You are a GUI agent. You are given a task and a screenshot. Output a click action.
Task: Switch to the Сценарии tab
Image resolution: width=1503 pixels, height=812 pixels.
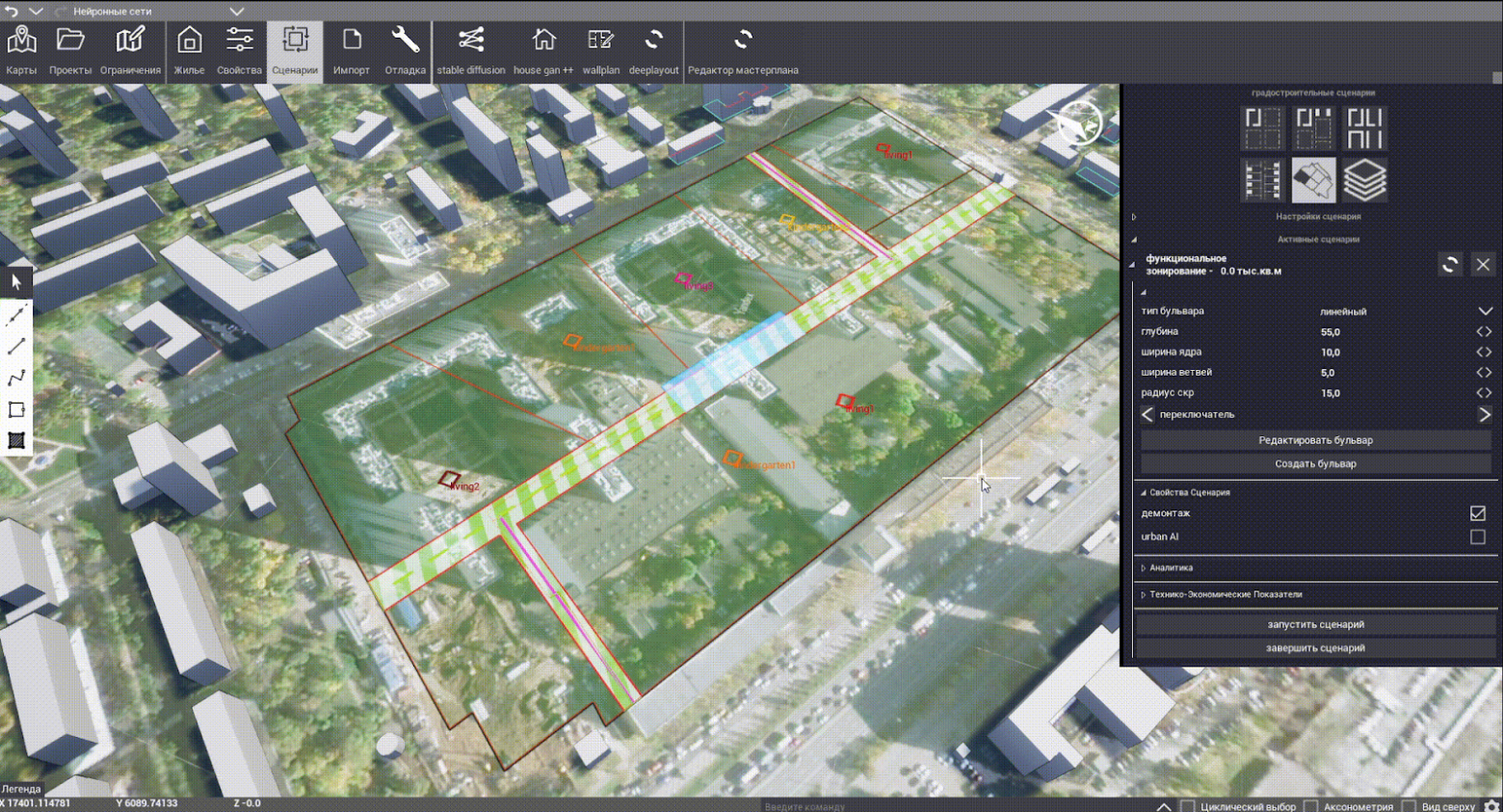pyautogui.click(x=295, y=50)
